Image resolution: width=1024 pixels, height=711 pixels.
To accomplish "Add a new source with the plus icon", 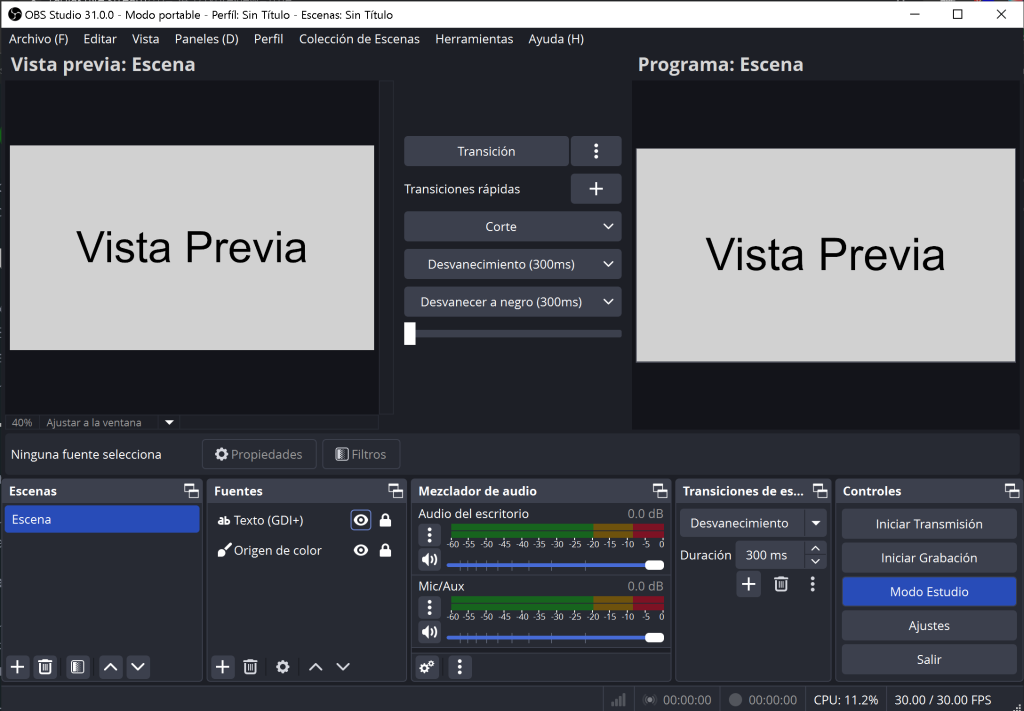I will [x=222, y=667].
